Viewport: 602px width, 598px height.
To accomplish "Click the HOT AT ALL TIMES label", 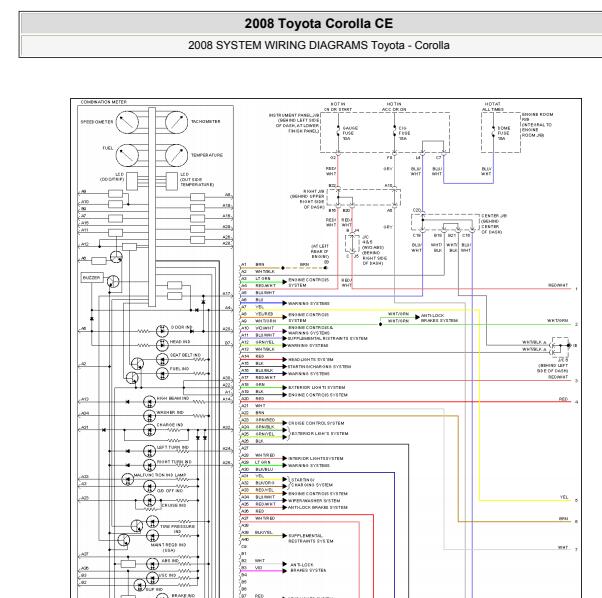I will [493, 107].
